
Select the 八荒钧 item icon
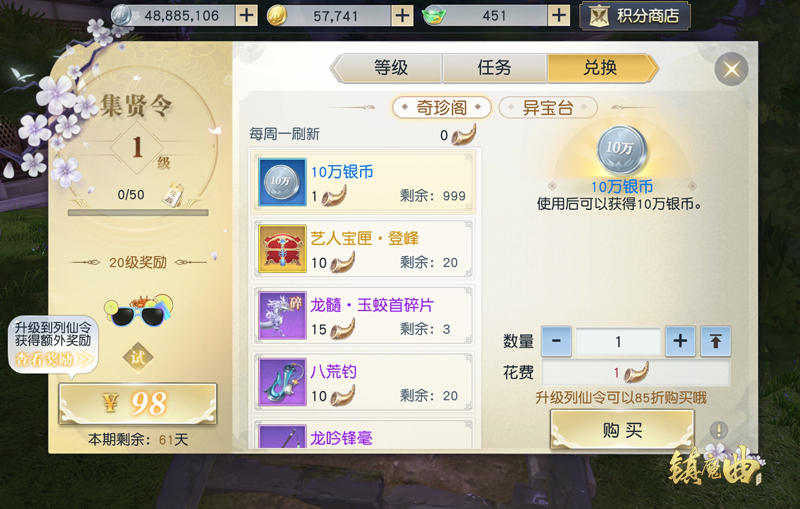click(x=282, y=382)
